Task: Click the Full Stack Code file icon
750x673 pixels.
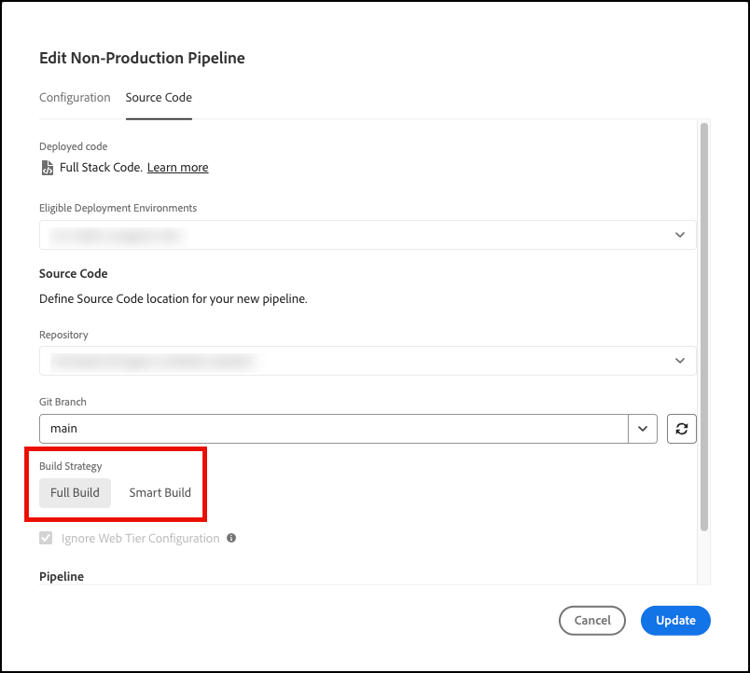Action: coord(46,168)
